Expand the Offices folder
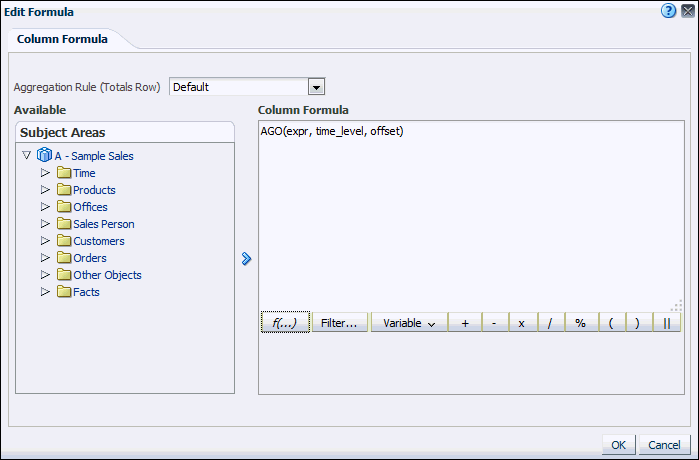This screenshot has height=460, width=699. tap(45, 206)
